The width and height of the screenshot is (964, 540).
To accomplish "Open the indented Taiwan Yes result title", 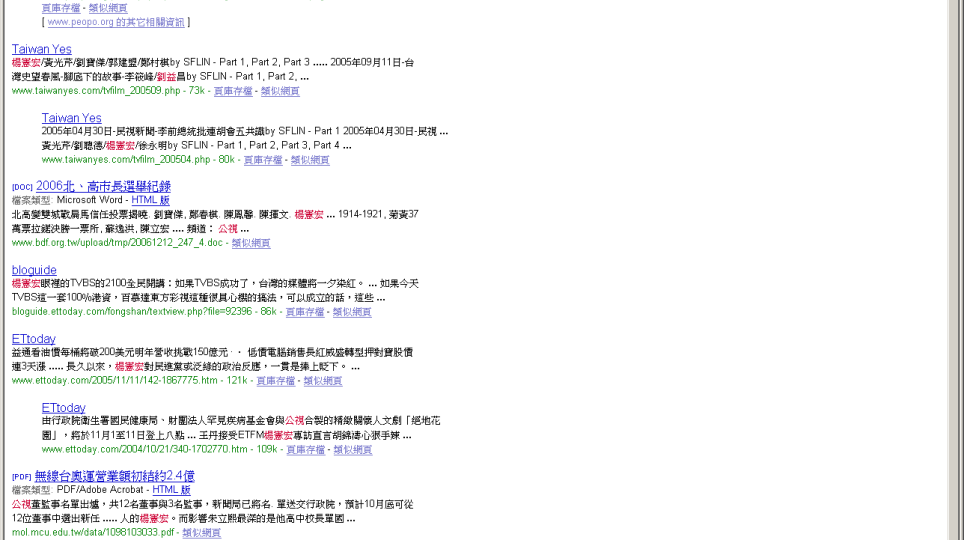I will pos(71,118).
